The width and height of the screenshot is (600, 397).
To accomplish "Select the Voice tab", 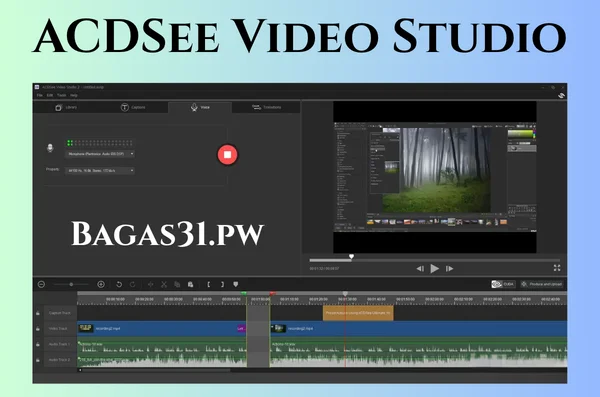I will tap(200, 107).
